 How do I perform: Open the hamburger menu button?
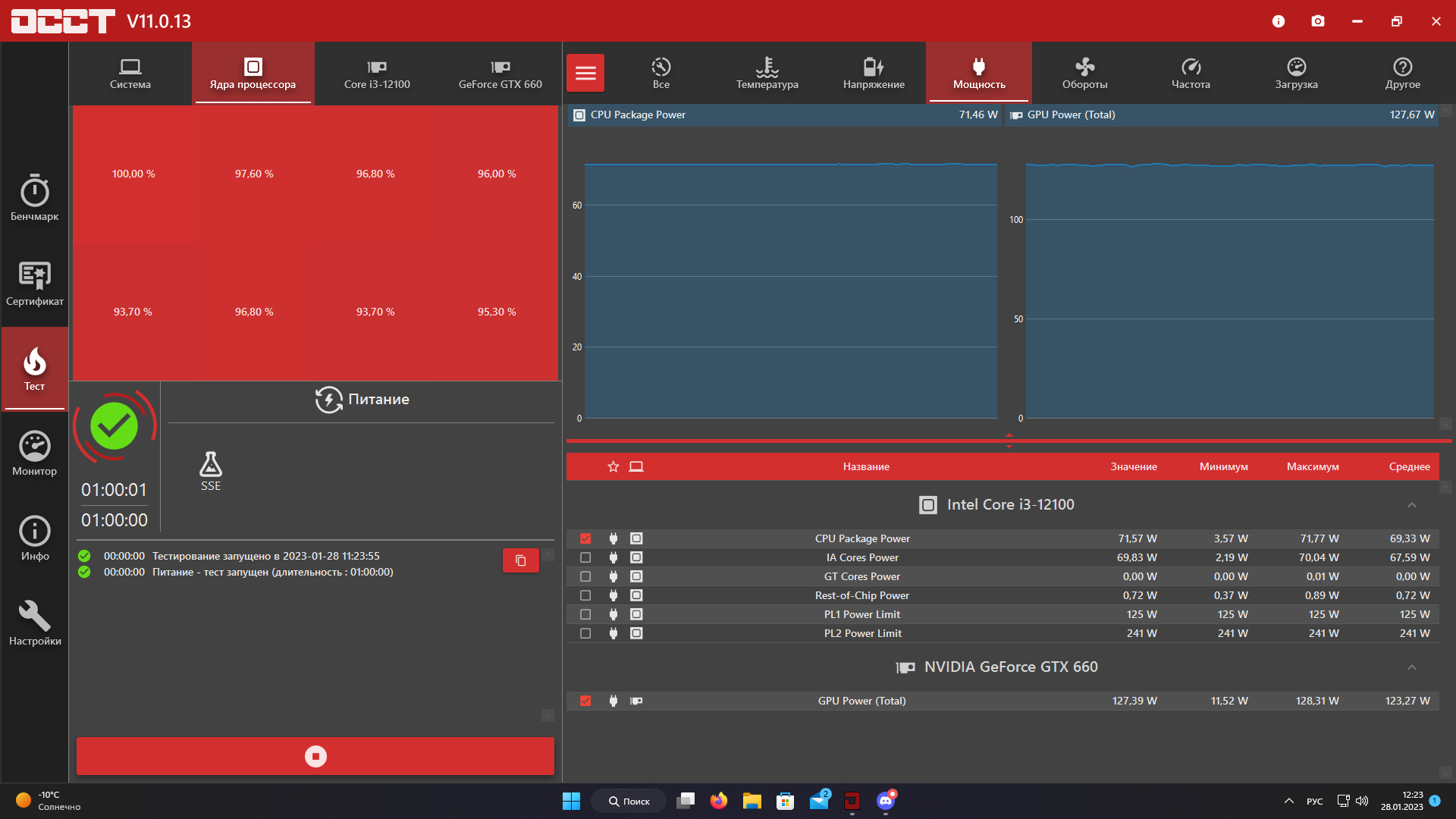click(x=585, y=73)
